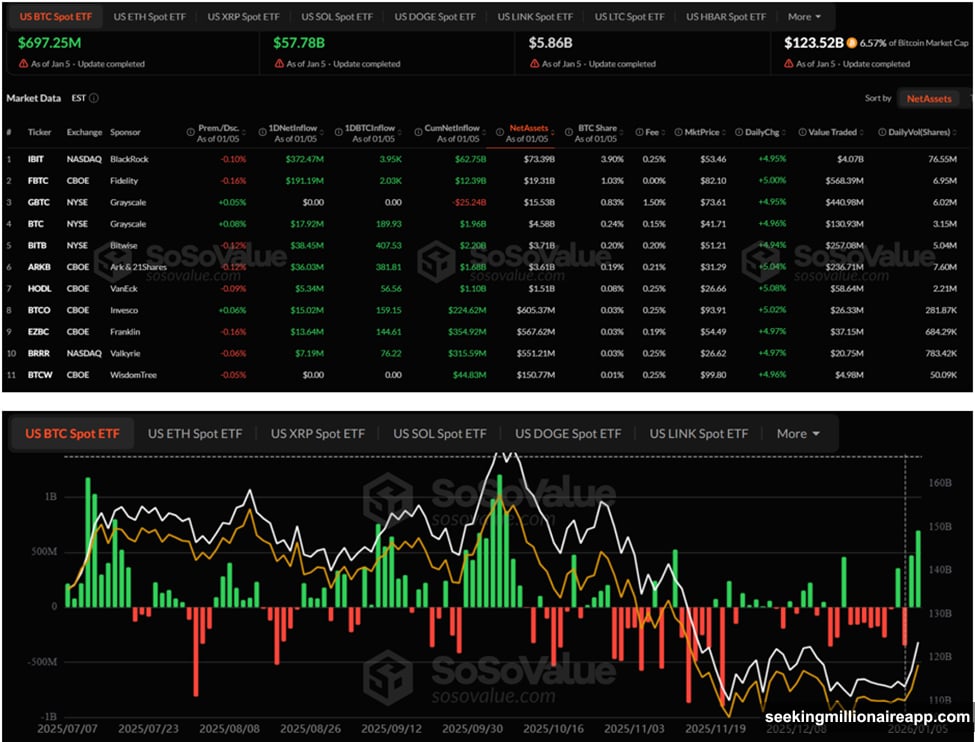Switch to the US ETH Spot ETF tab
975x742 pixels.
click(x=149, y=16)
